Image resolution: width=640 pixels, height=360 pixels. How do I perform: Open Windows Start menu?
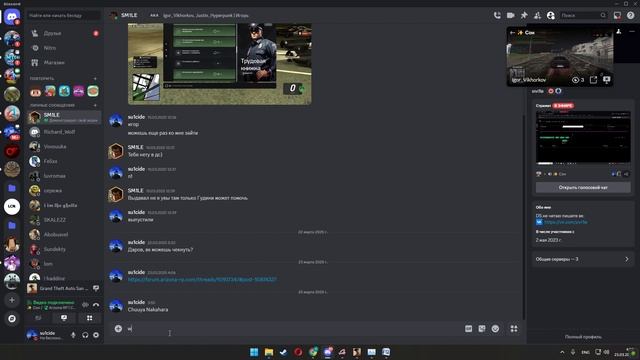click(x=254, y=352)
